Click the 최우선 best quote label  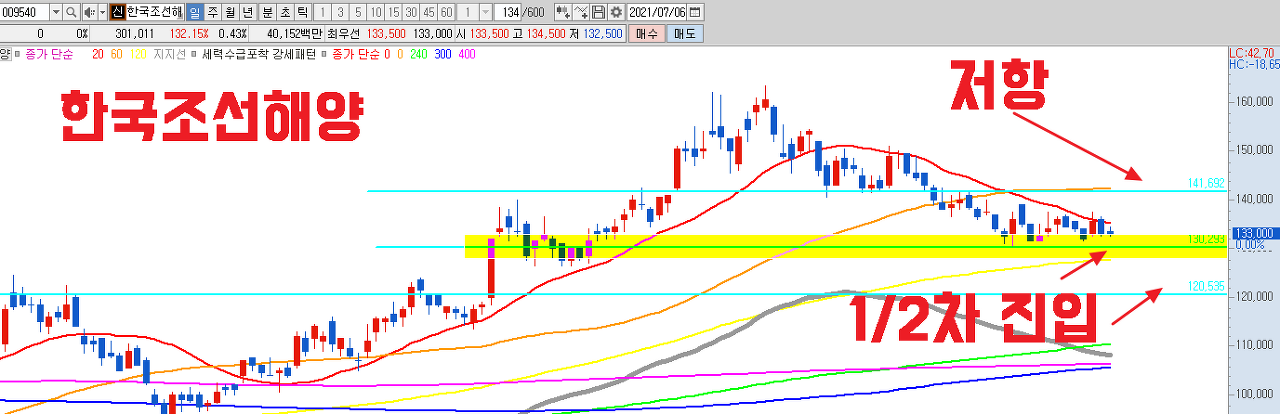(x=343, y=33)
